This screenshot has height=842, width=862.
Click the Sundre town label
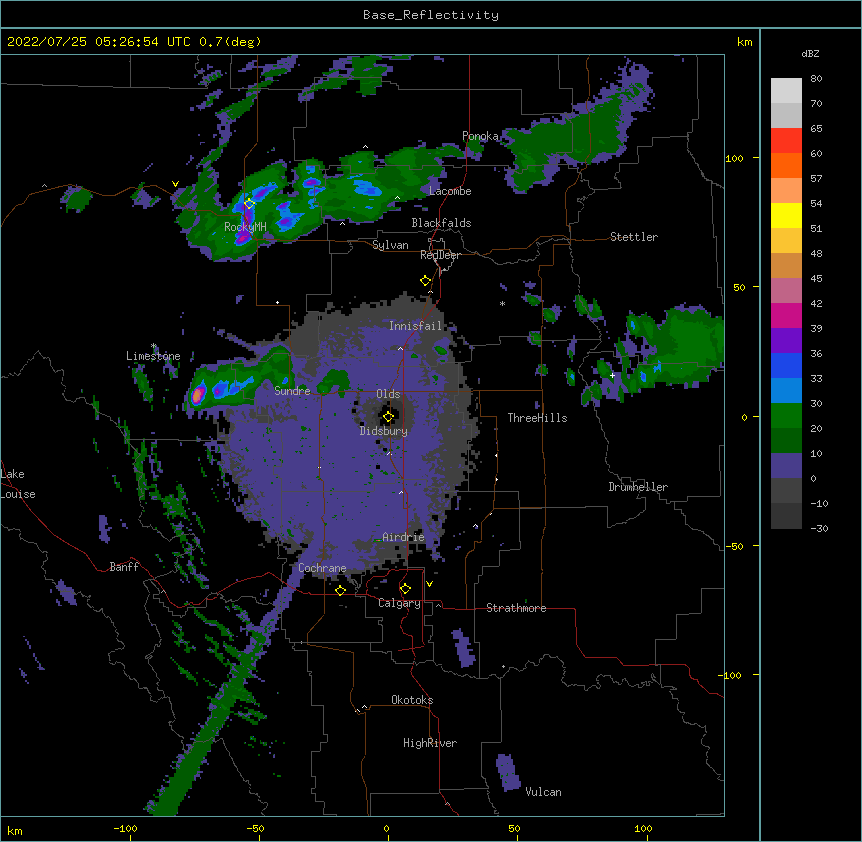[292, 391]
